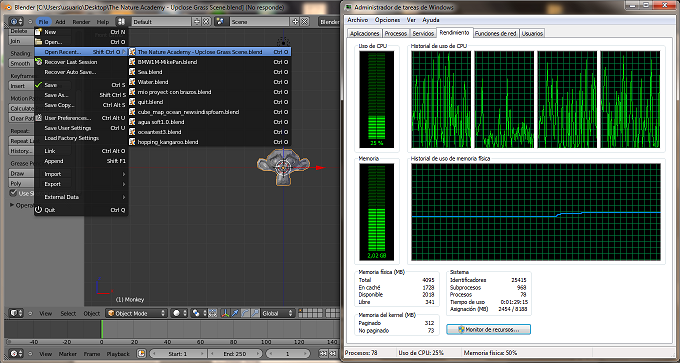This screenshot has height=363, width=680.
Task: Open Timeline editor type selector
Action: point(16,354)
